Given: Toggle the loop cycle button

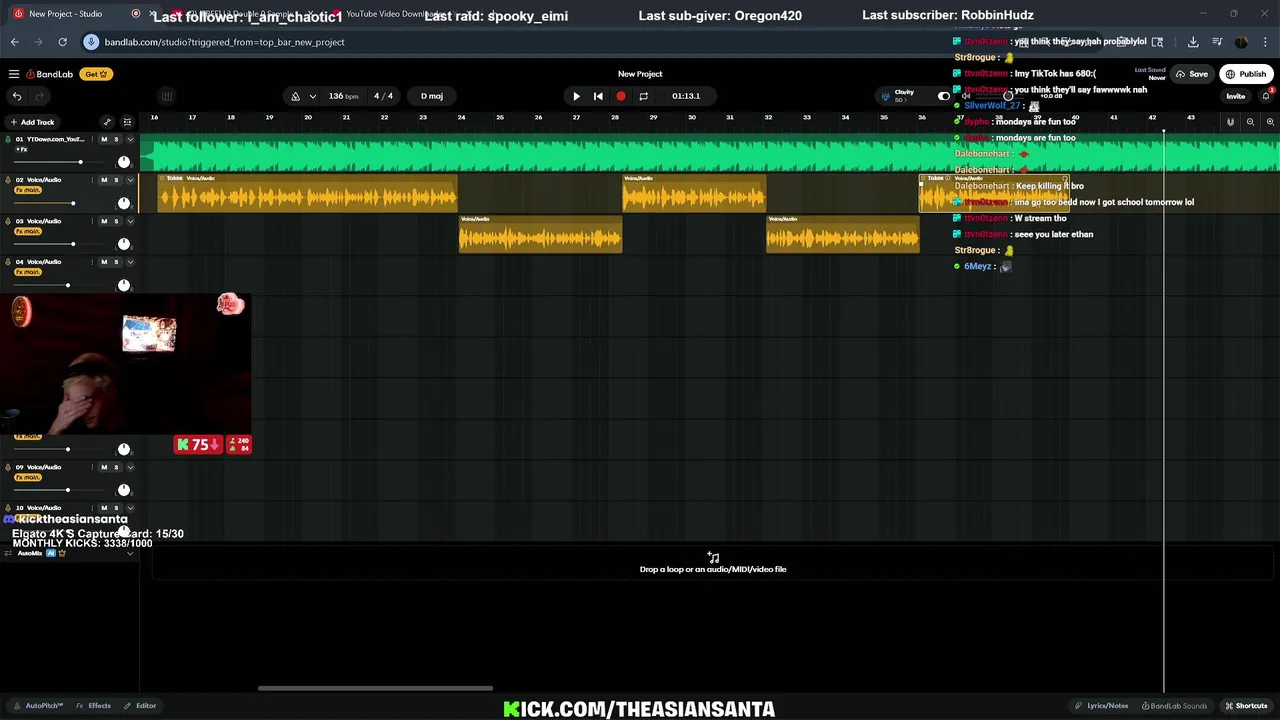Looking at the screenshot, I should (643, 96).
